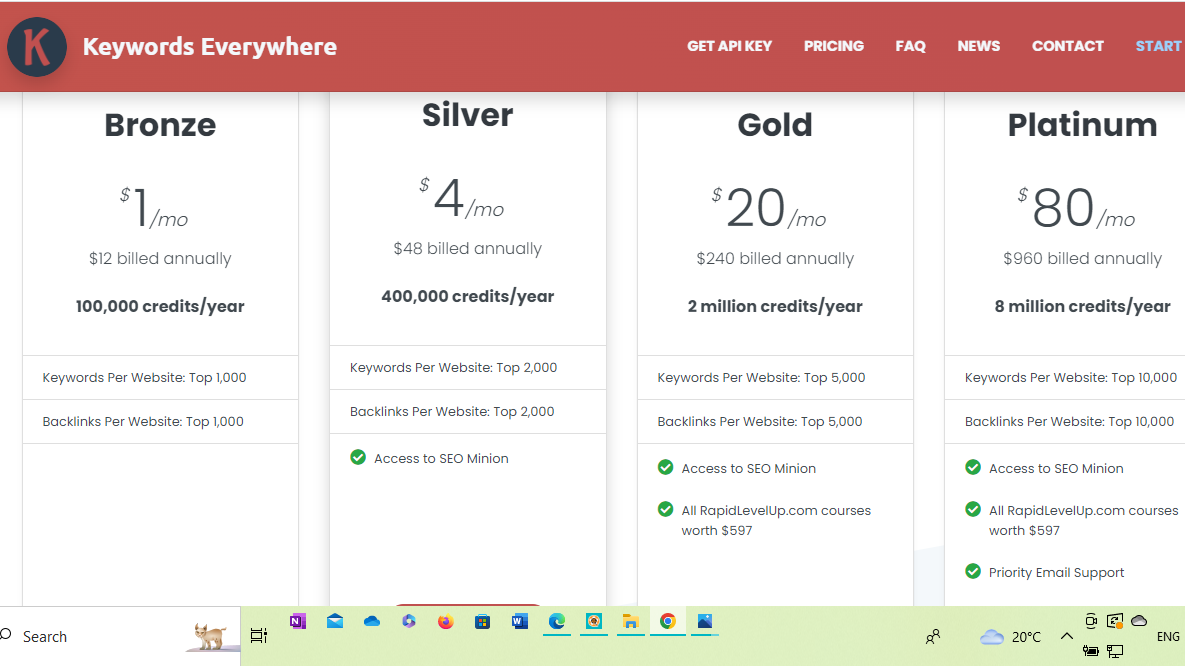Select the Gold plan heading

tap(775, 125)
